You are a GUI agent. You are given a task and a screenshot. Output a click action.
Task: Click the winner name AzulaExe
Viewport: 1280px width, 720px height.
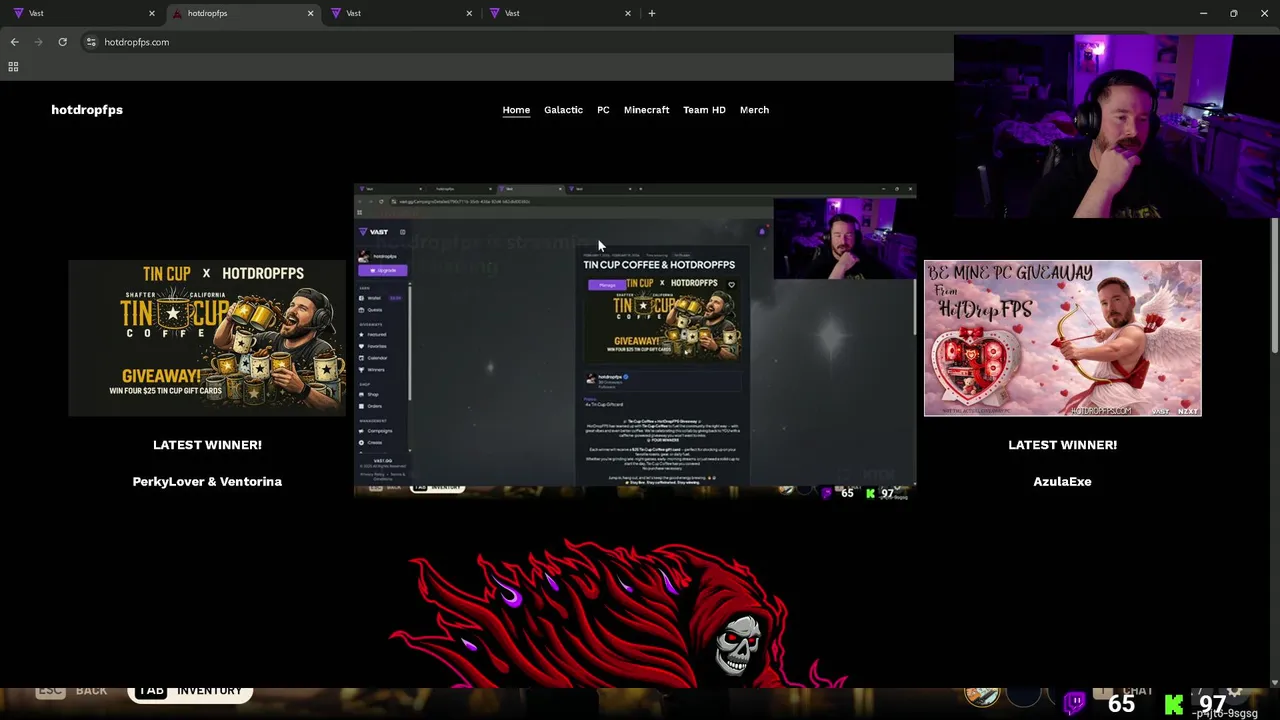1062,481
